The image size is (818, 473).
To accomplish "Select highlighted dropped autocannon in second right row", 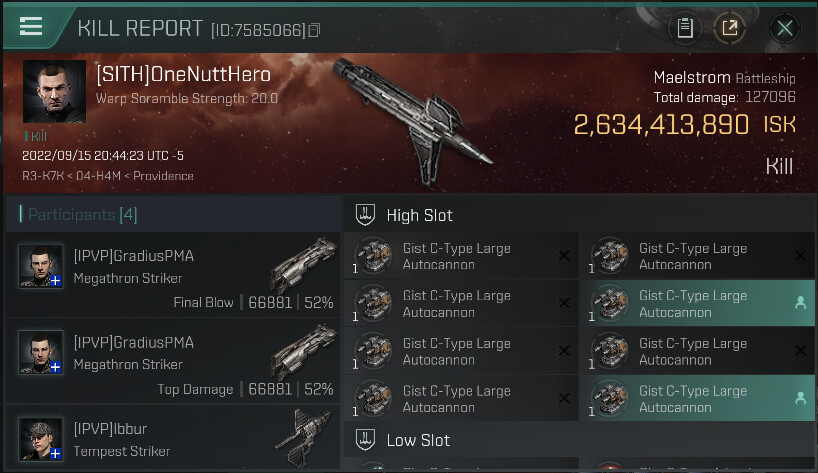I will (x=697, y=304).
